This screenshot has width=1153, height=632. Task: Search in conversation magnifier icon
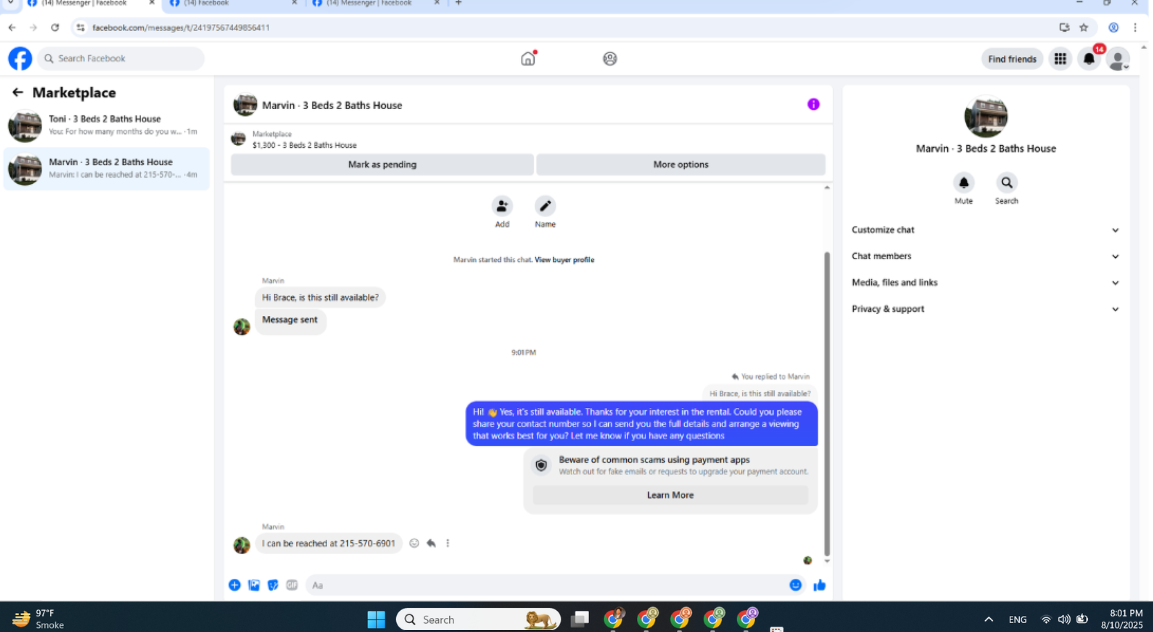[1007, 182]
